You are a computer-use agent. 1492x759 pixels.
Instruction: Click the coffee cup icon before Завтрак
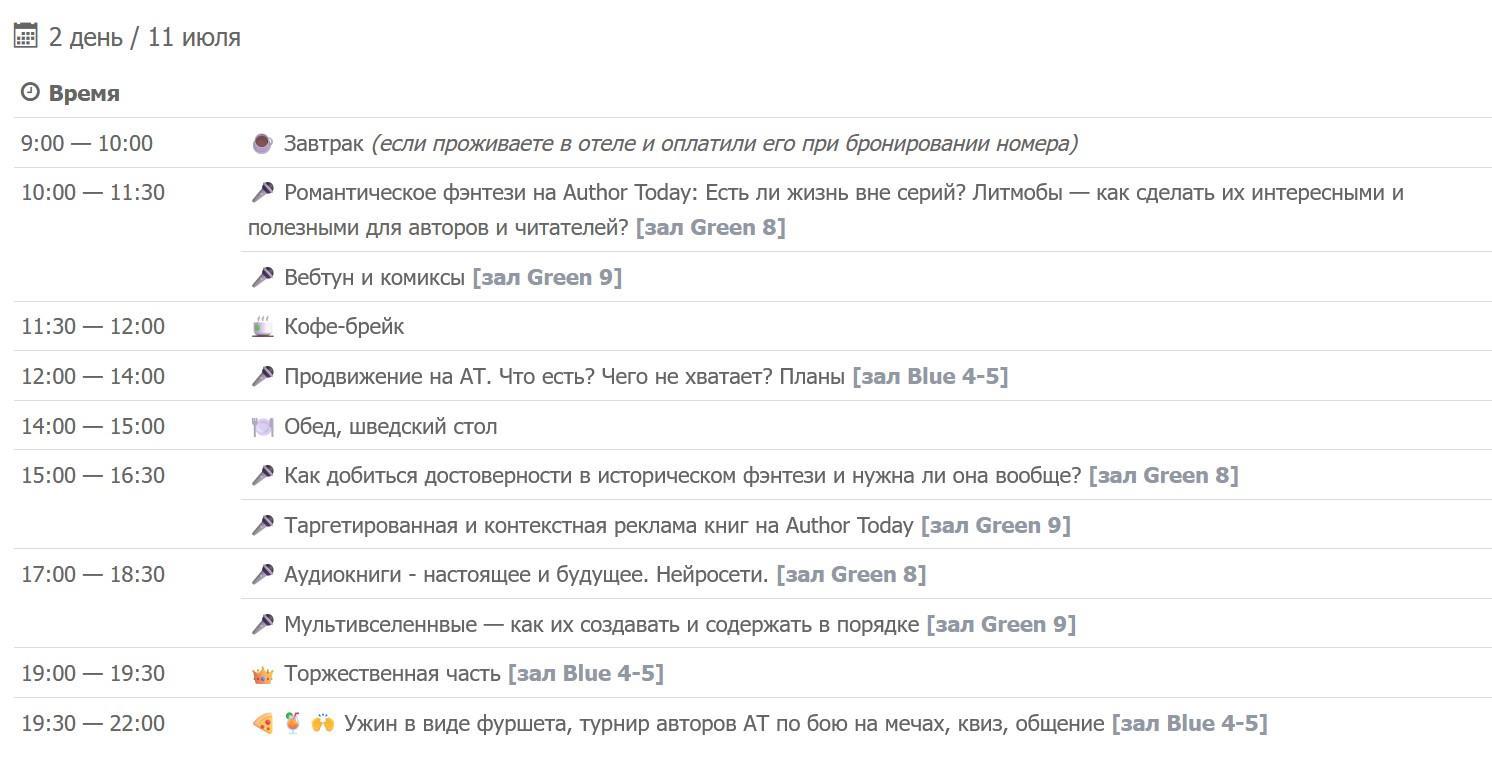point(262,144)
